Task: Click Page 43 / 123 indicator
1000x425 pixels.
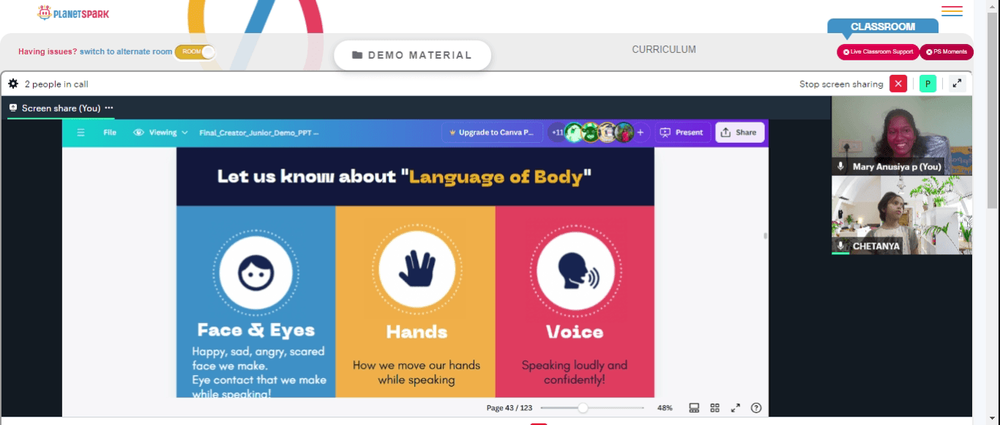Action: click(509, 408)
